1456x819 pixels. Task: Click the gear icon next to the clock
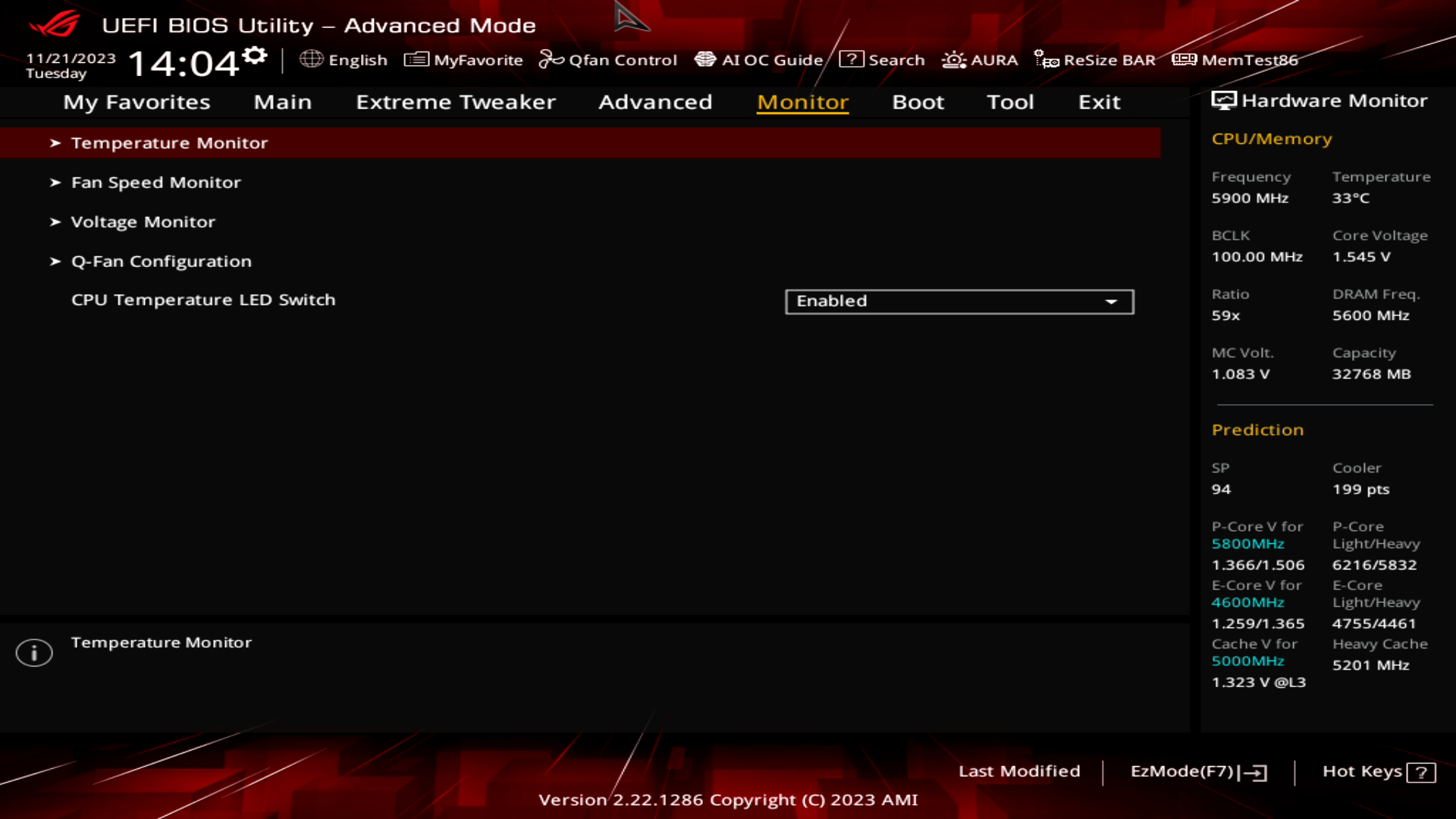click(x=255, y=53)
